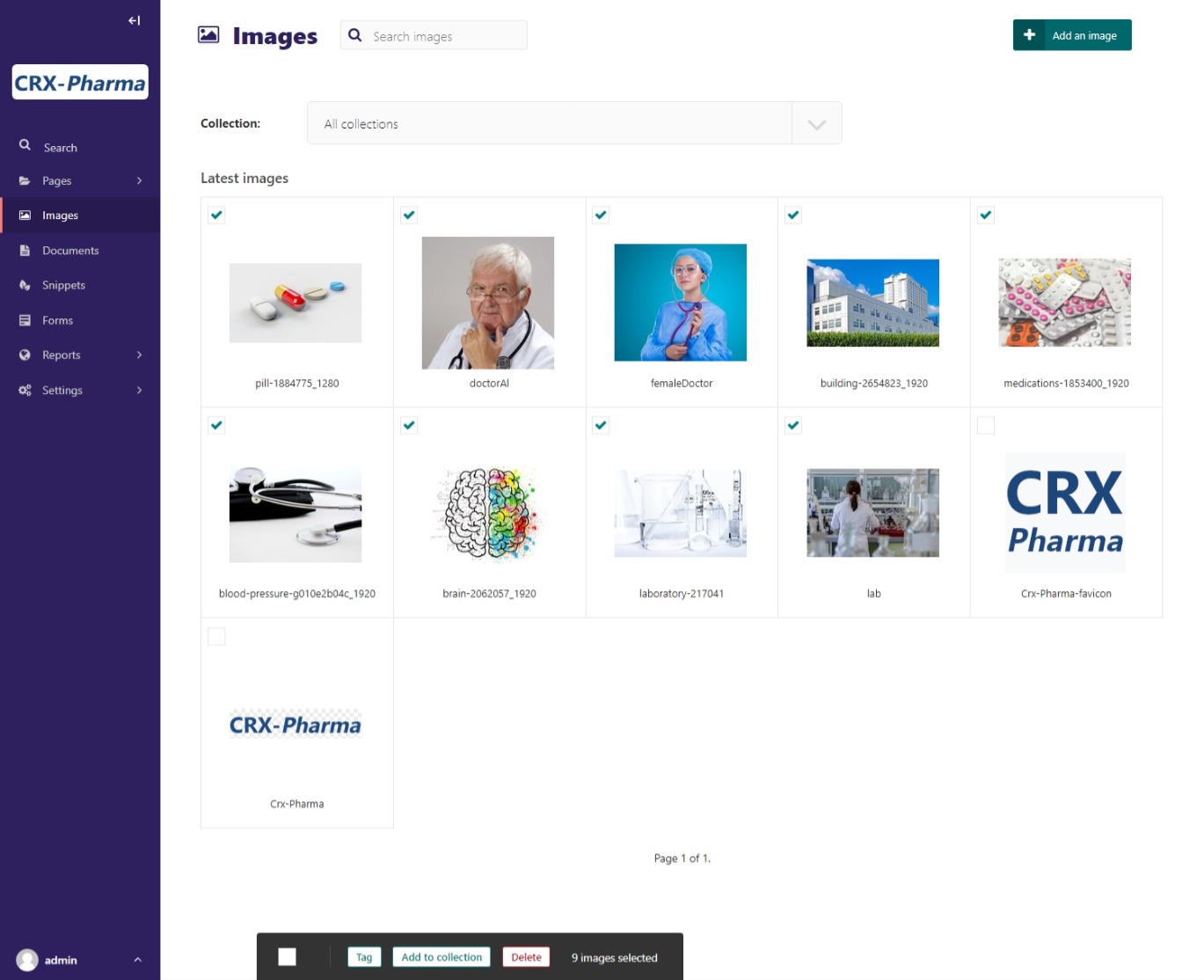The width and height of the screenshot is (1204, 980).
Task: Click the Add an image button
Action: pyautogui.click(x=1072, y=35)
